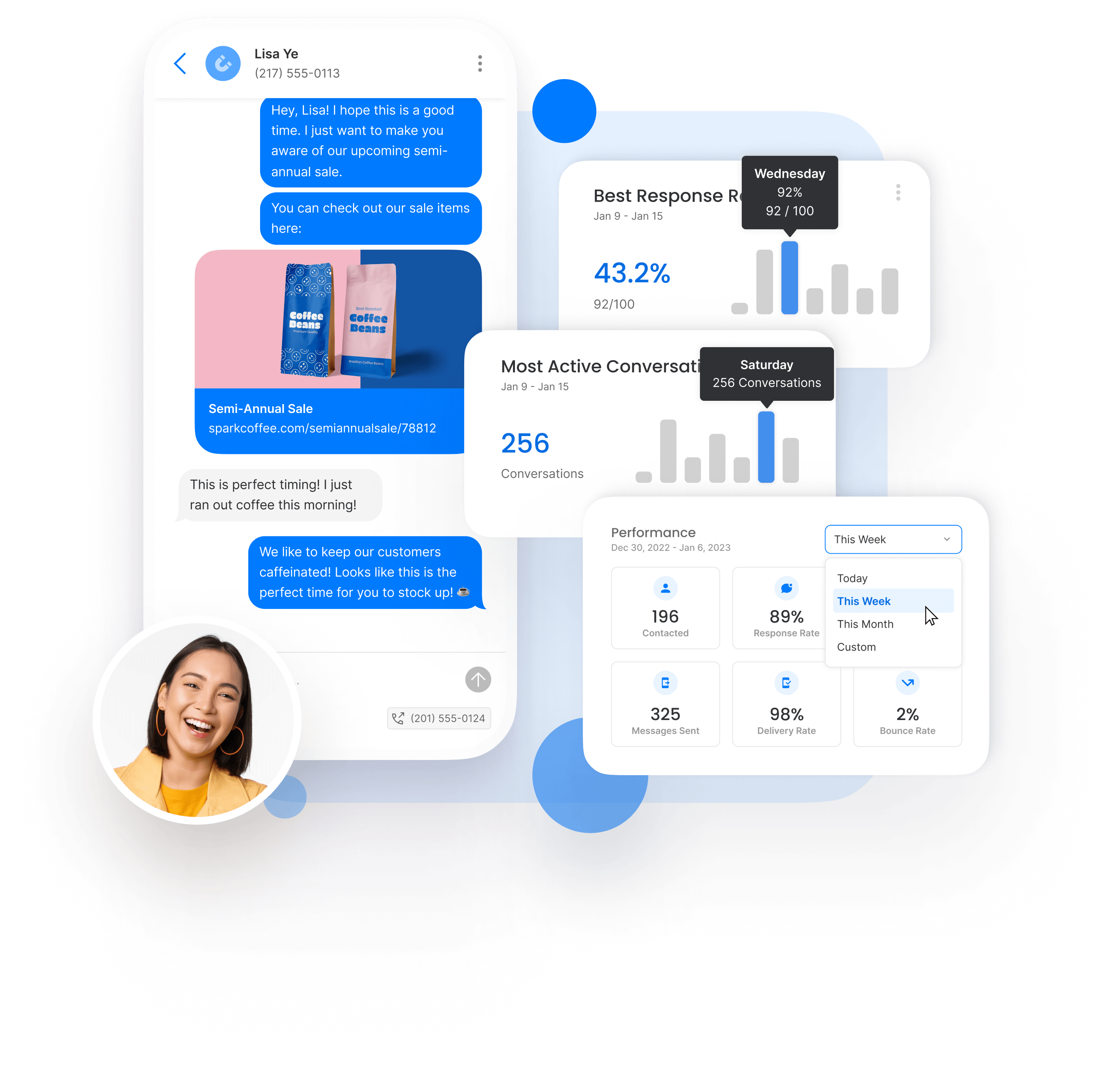Select This Month from dropdown options
Viewport: 1120px width, 1090px height.
pyautogui.click(x=865, y=623)
